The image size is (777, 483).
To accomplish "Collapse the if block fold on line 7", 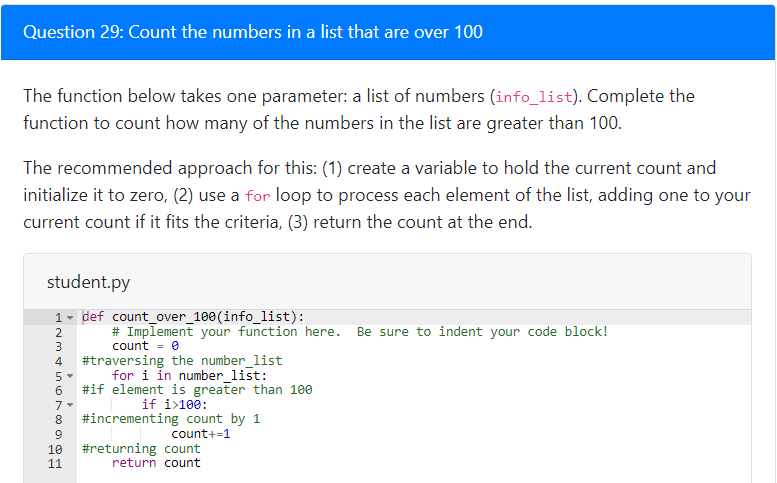I will click(70, 405).
